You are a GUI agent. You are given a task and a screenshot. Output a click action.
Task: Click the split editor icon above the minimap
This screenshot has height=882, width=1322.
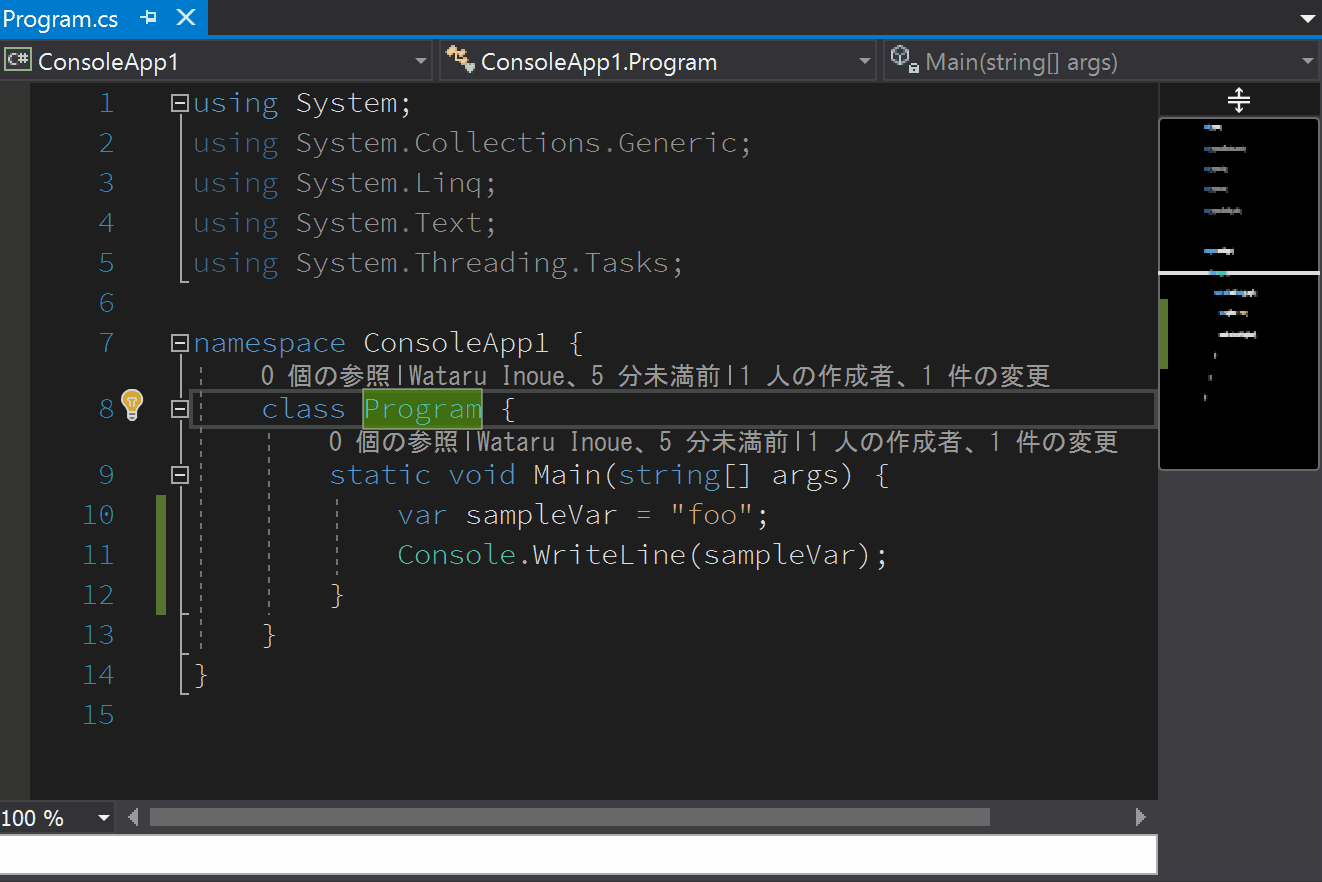[x=1238, y=99]
